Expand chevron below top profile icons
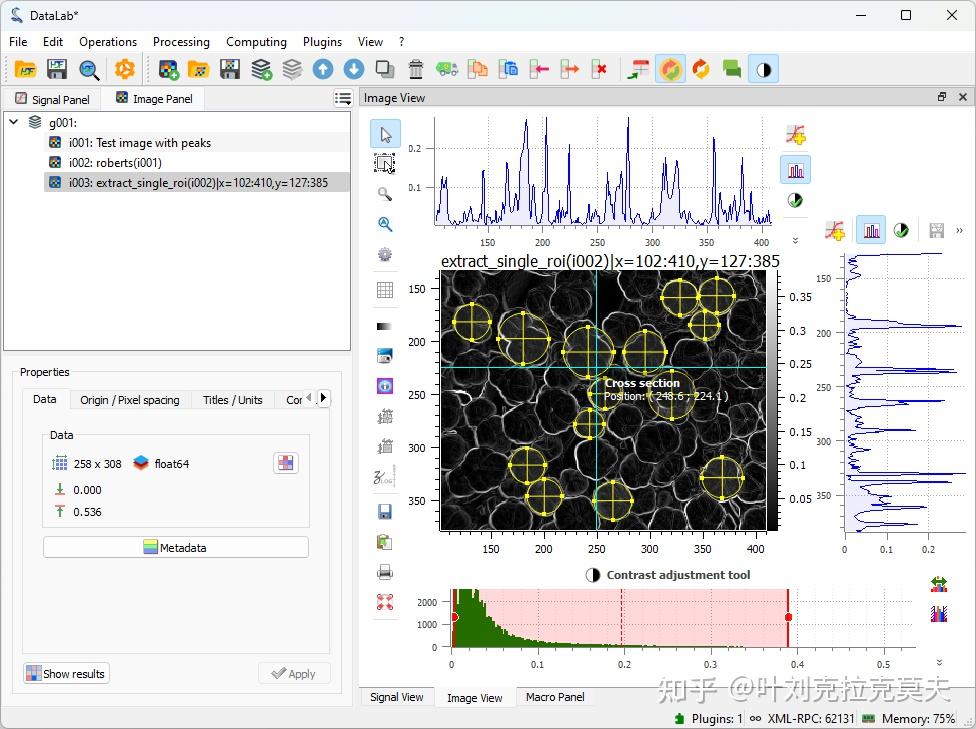The width and height of the screenshot is (976, 729). 795,240
